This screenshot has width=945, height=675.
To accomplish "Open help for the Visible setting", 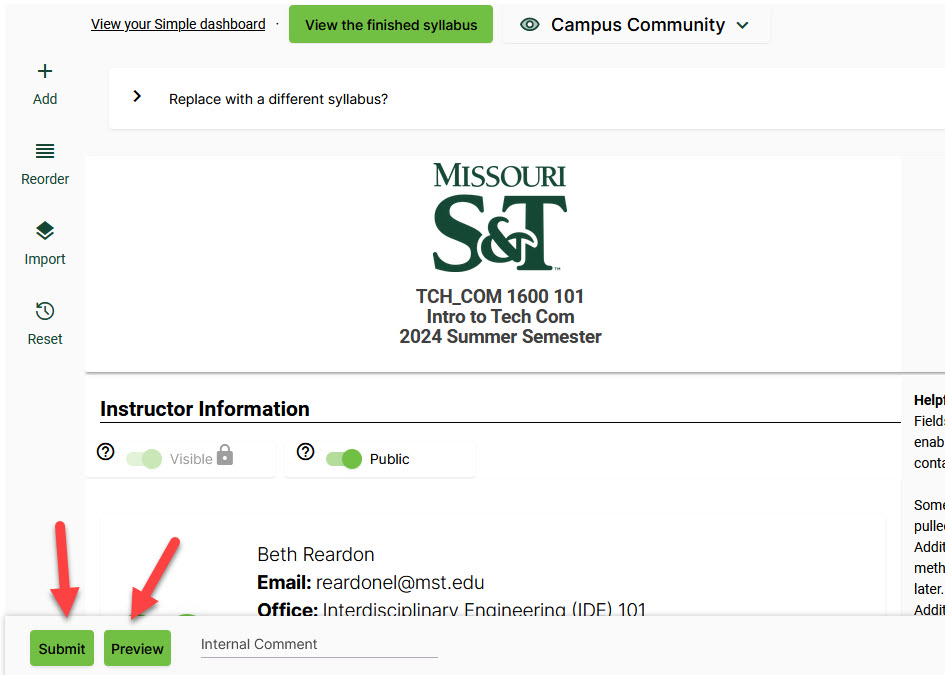I will tap(106, 452).
